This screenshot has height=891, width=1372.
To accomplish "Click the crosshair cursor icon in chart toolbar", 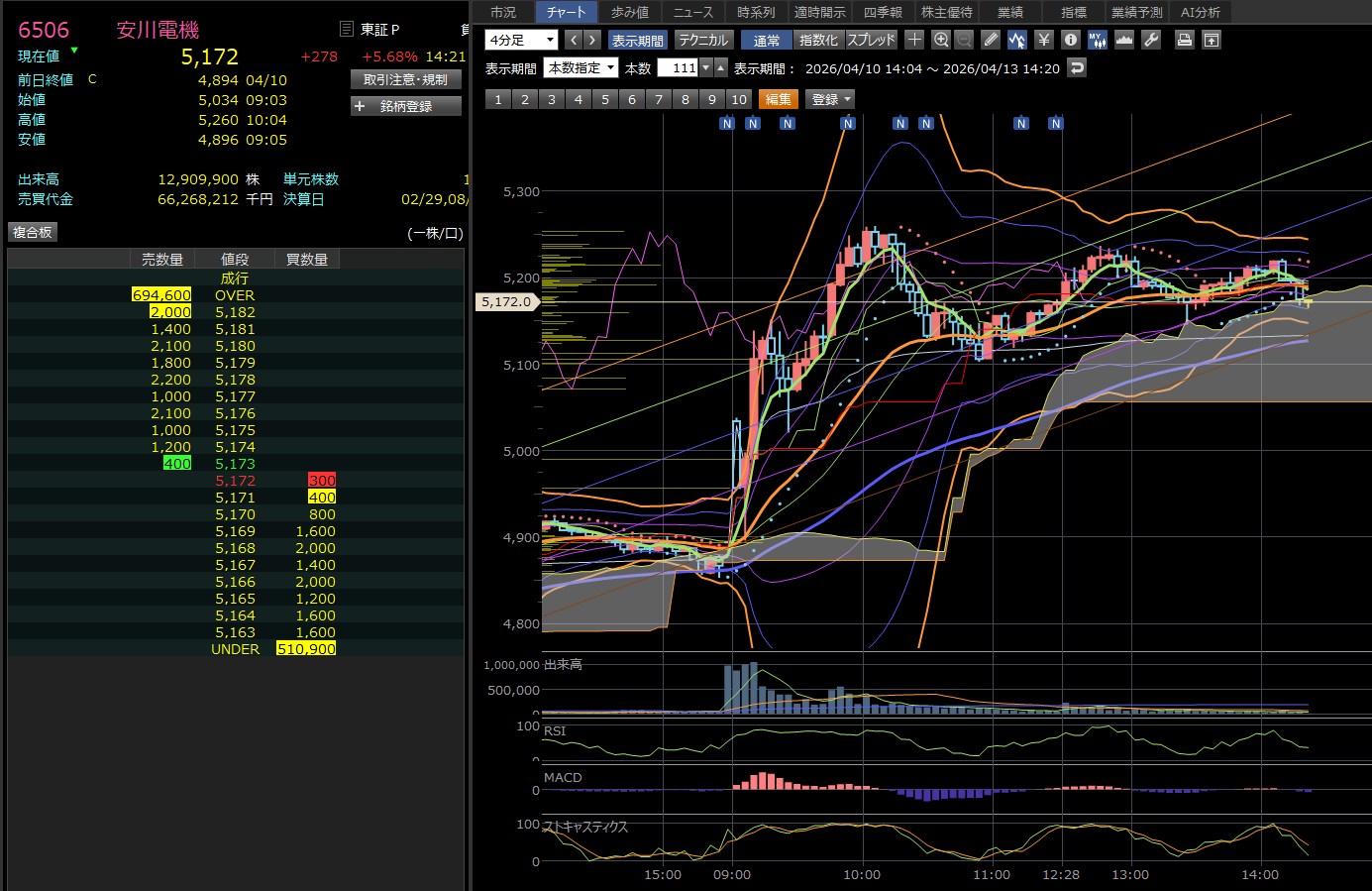I will 914,40.
